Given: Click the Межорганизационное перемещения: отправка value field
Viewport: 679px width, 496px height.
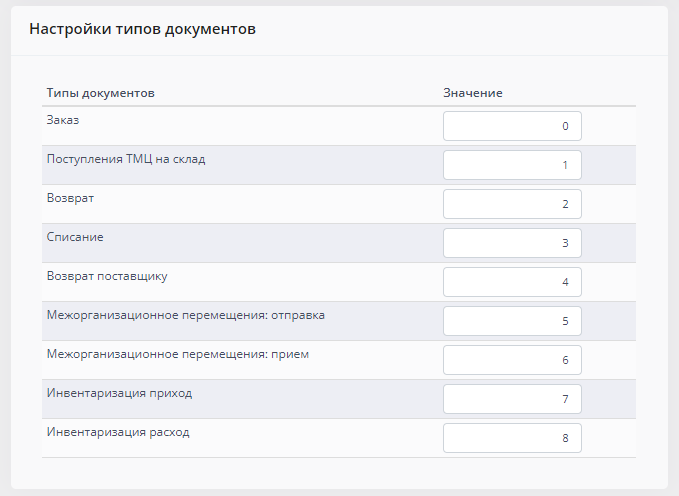Looking at the screenshot, I should (512, 321).
